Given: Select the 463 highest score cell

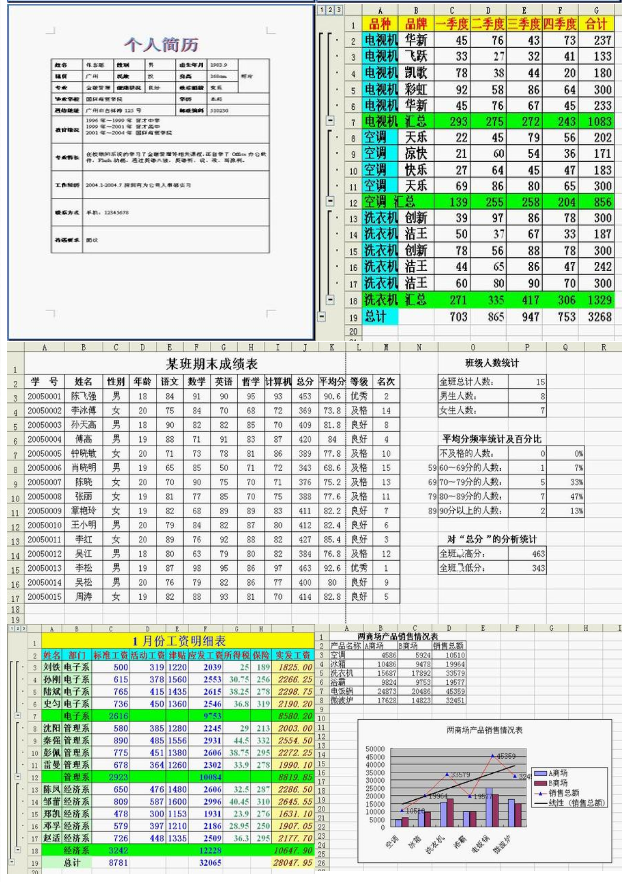Looking at the screenshot, I should pyautogui.click(x=527, y=554).
